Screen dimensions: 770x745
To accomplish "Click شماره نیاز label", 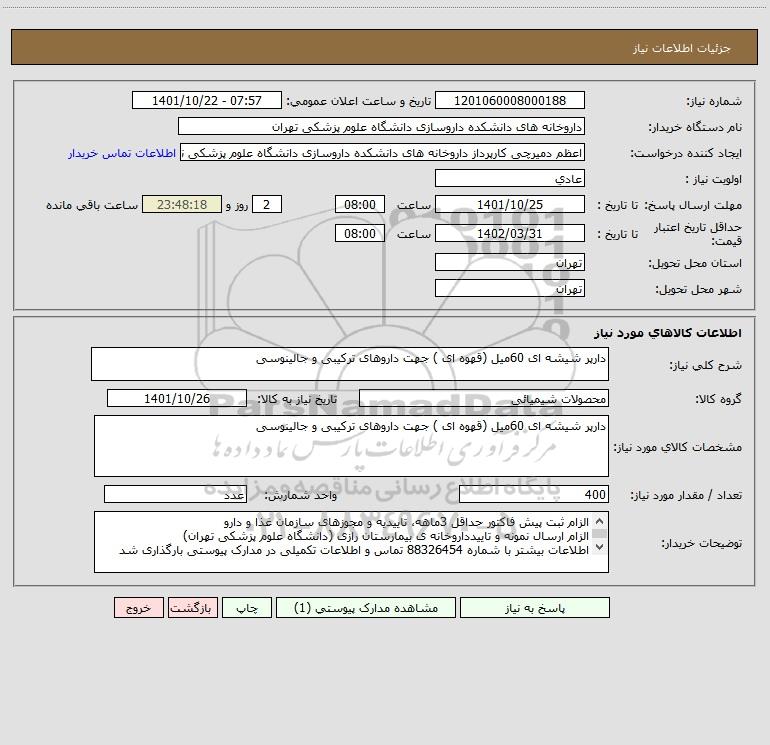I will pos(714,102).
